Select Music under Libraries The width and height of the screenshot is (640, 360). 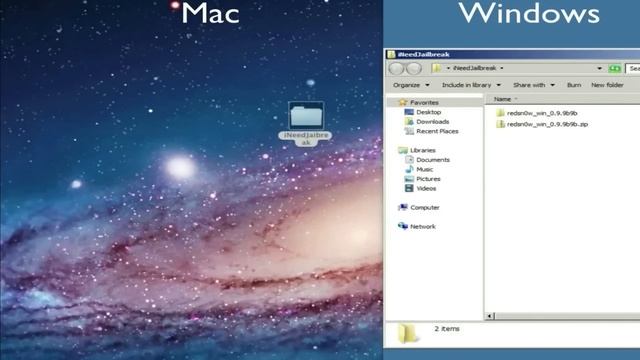tap(424, 169)
